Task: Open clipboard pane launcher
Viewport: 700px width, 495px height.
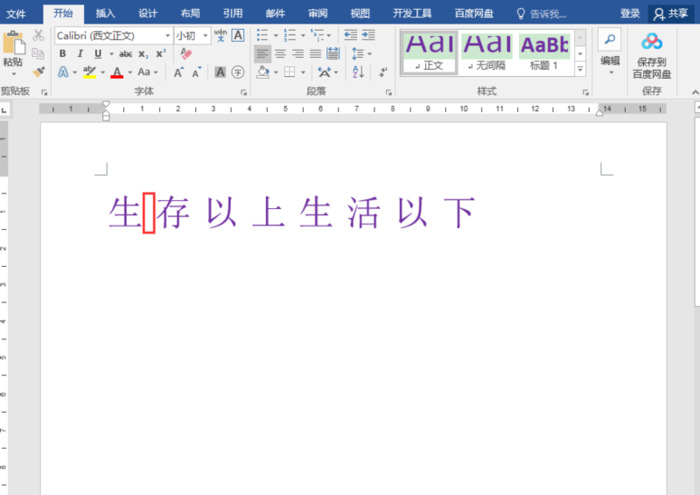Action: (44, 92)
